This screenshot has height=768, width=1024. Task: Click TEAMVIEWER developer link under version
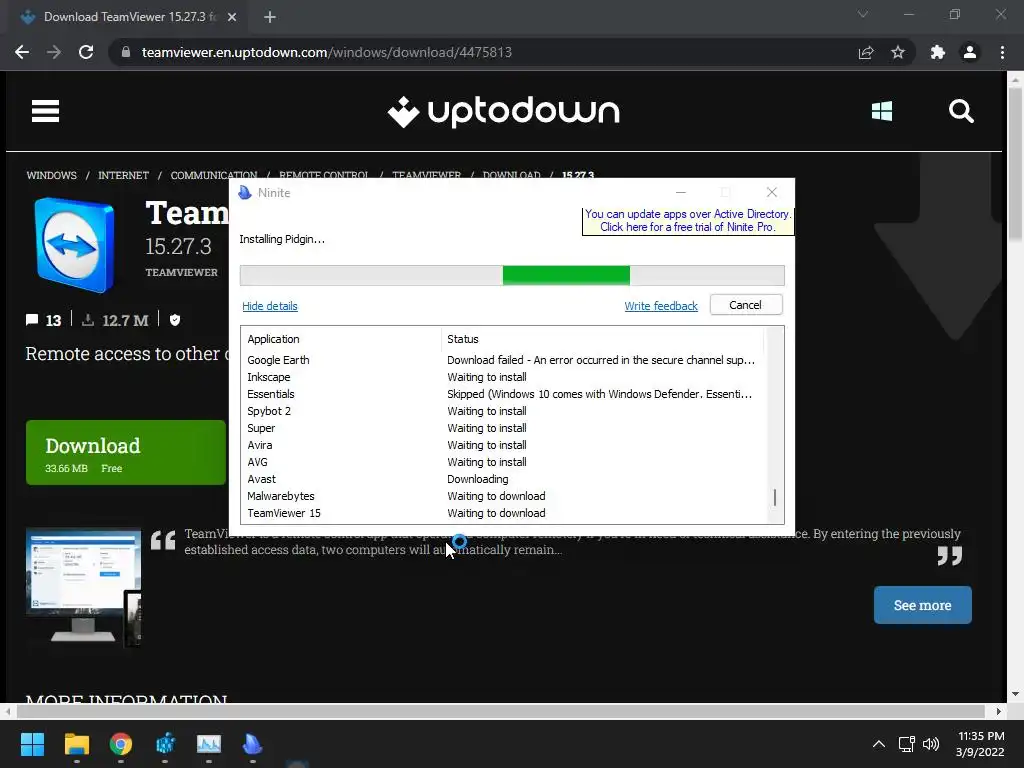182,272
